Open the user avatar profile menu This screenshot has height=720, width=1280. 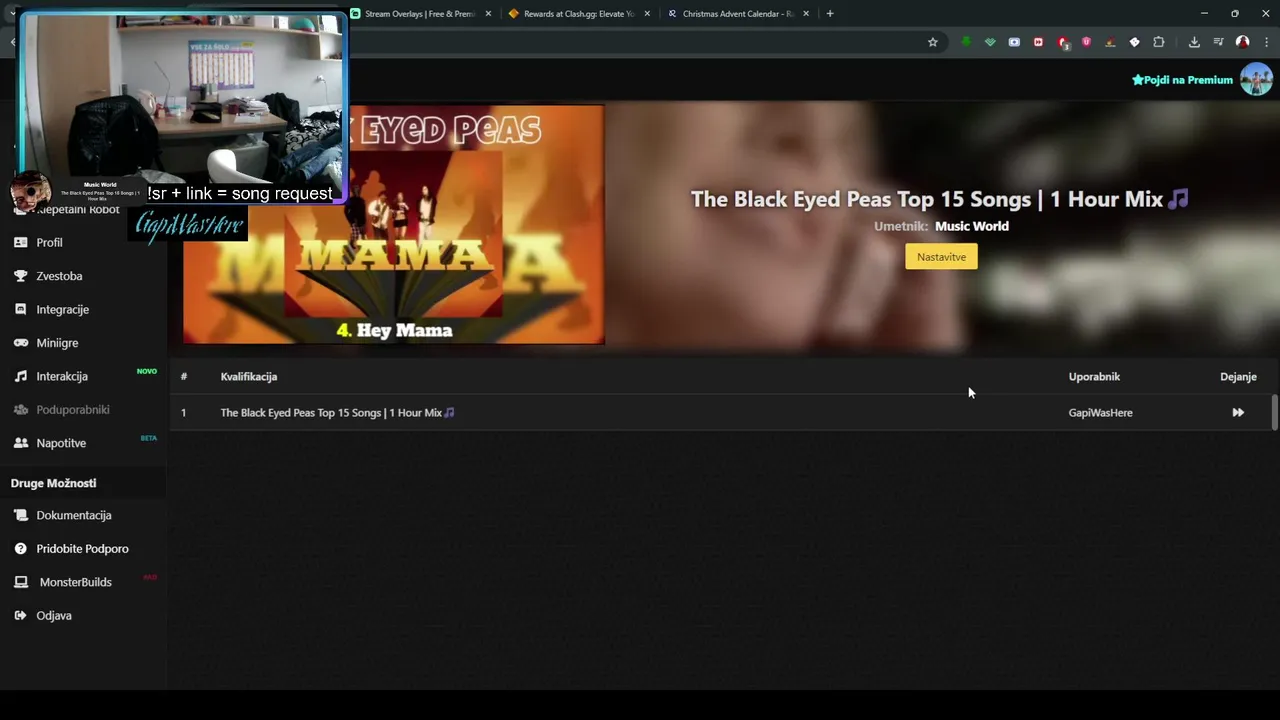pyautogui.click(x=1256, y=79)
